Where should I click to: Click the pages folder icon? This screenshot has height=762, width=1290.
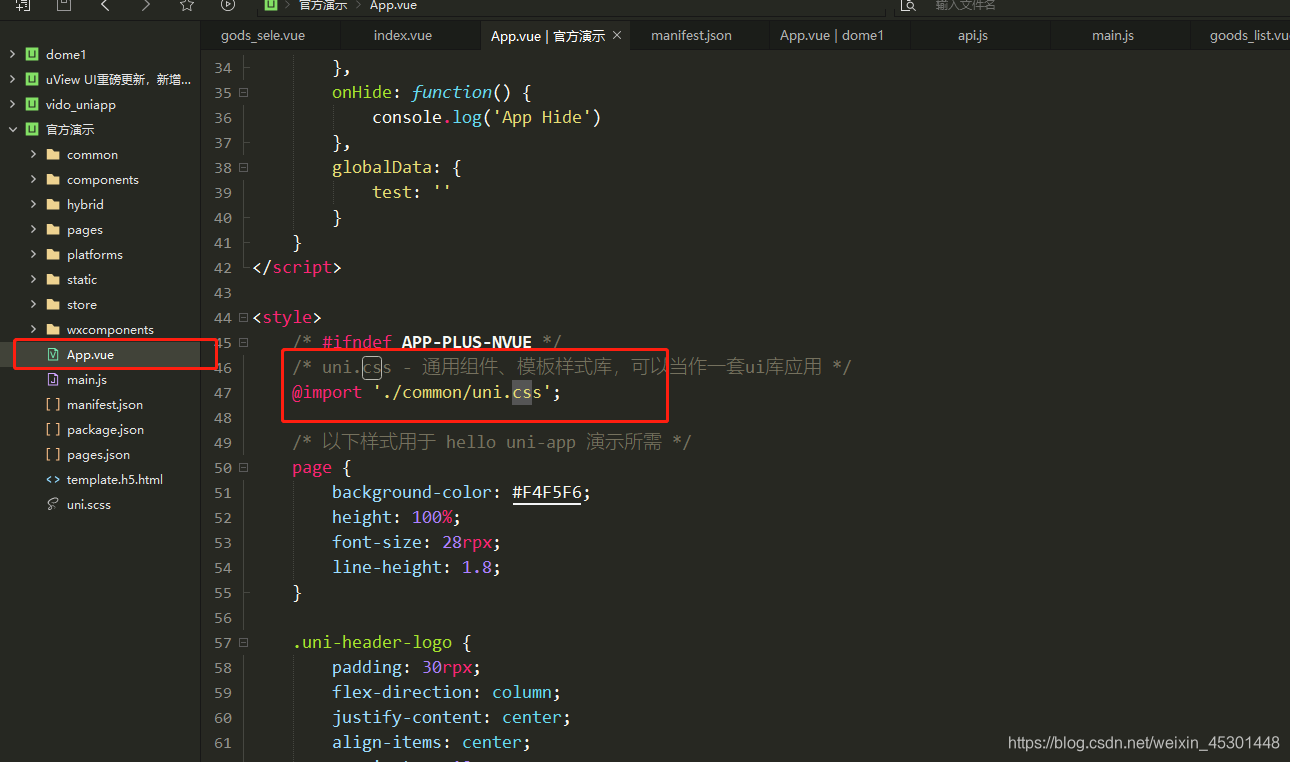53,229
